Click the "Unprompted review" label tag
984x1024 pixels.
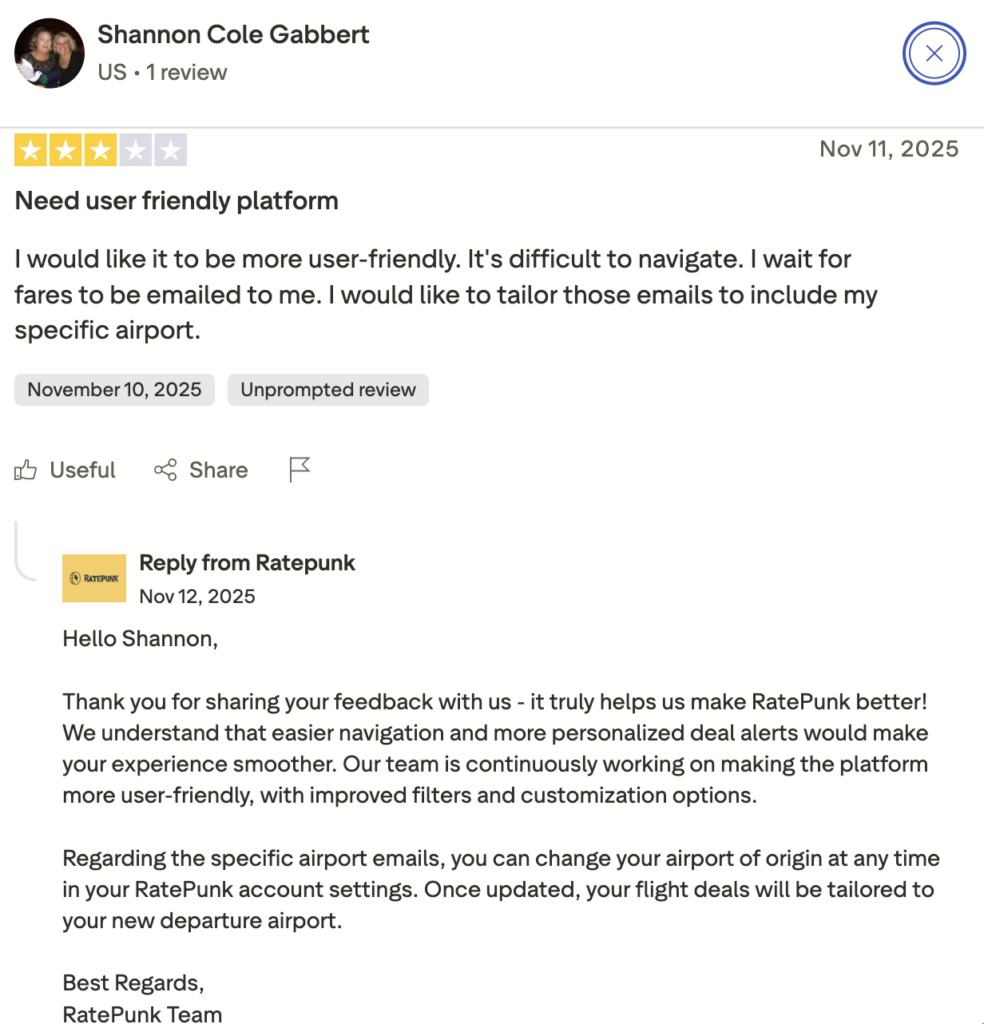(328, 390)
